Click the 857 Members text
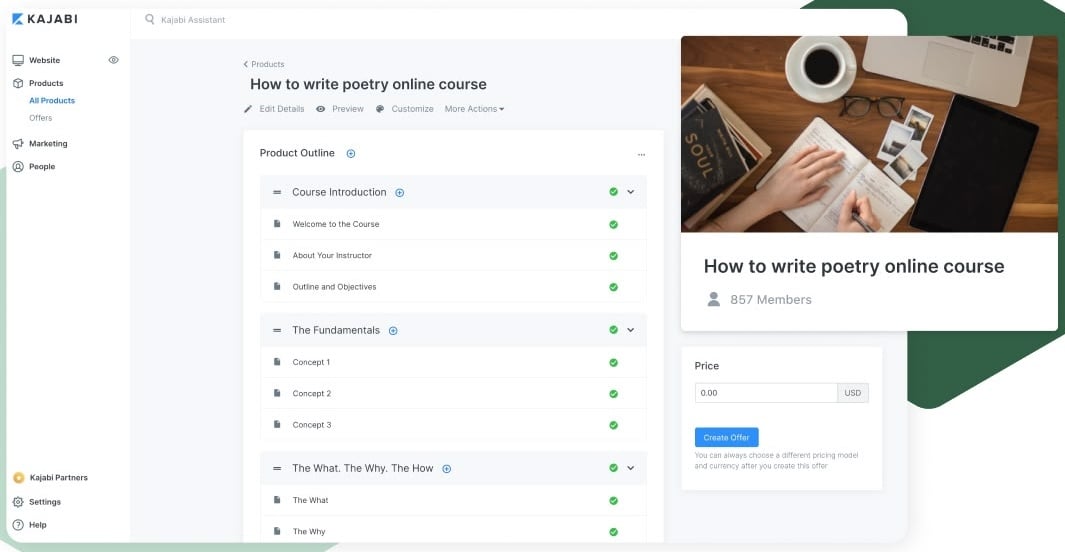Image resolution: width=1065 pixels, height=552 pixels. click(771, 299)
